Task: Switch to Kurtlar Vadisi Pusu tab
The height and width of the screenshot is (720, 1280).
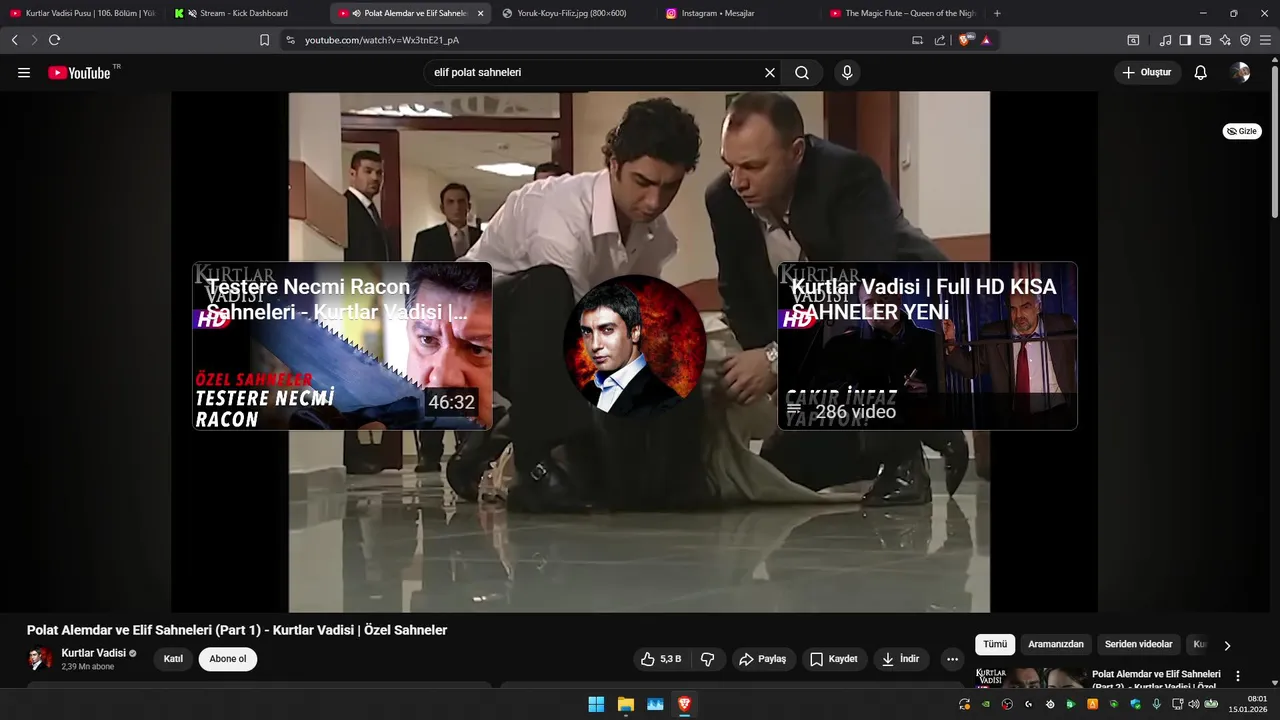Action: coord(82,13)
